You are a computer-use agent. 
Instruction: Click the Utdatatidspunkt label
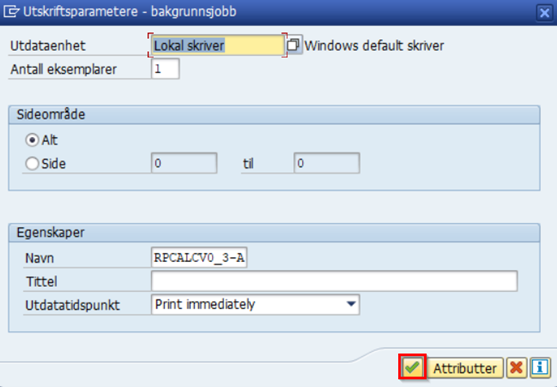coord(72,305)
